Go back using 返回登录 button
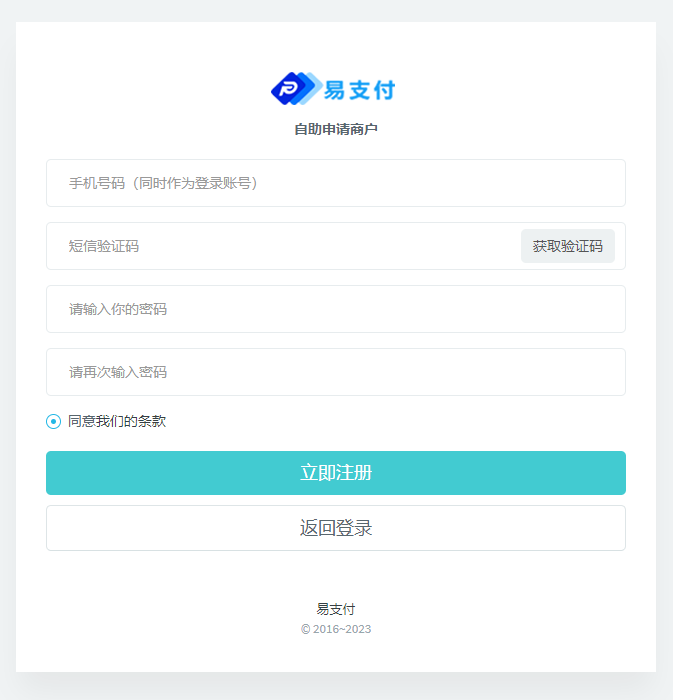 click(335, 528)
